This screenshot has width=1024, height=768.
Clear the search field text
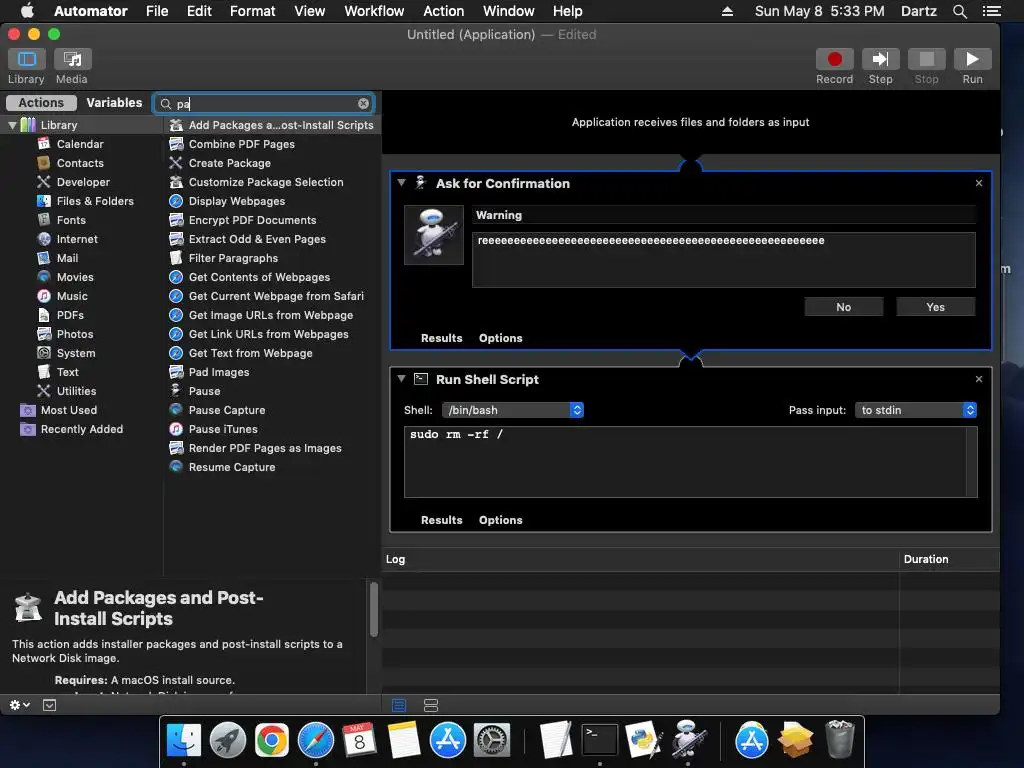[x=363, y=103]
